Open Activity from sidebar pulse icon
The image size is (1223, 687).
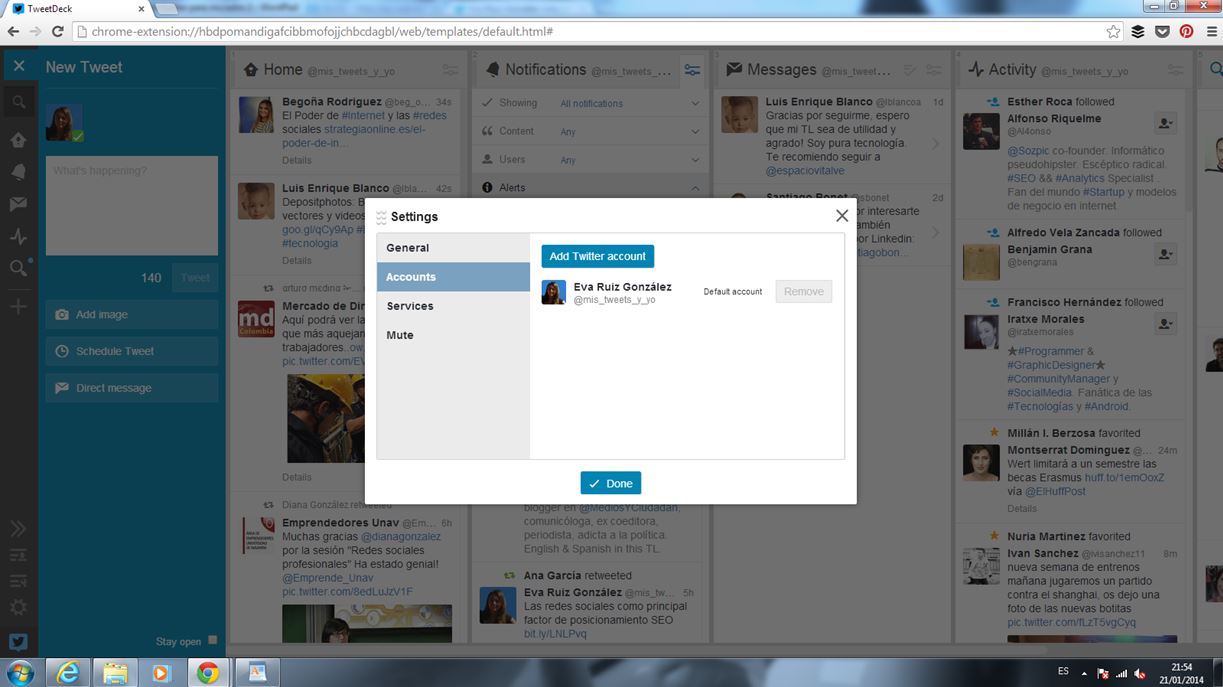tap(18, 237)
